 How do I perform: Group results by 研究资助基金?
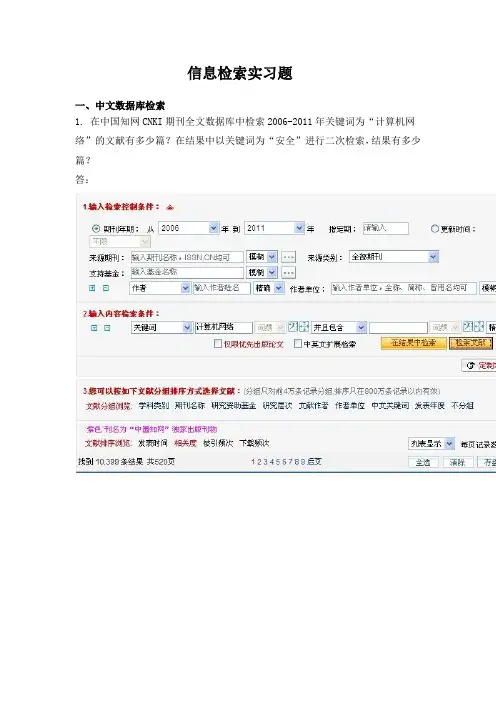(234, 406)
